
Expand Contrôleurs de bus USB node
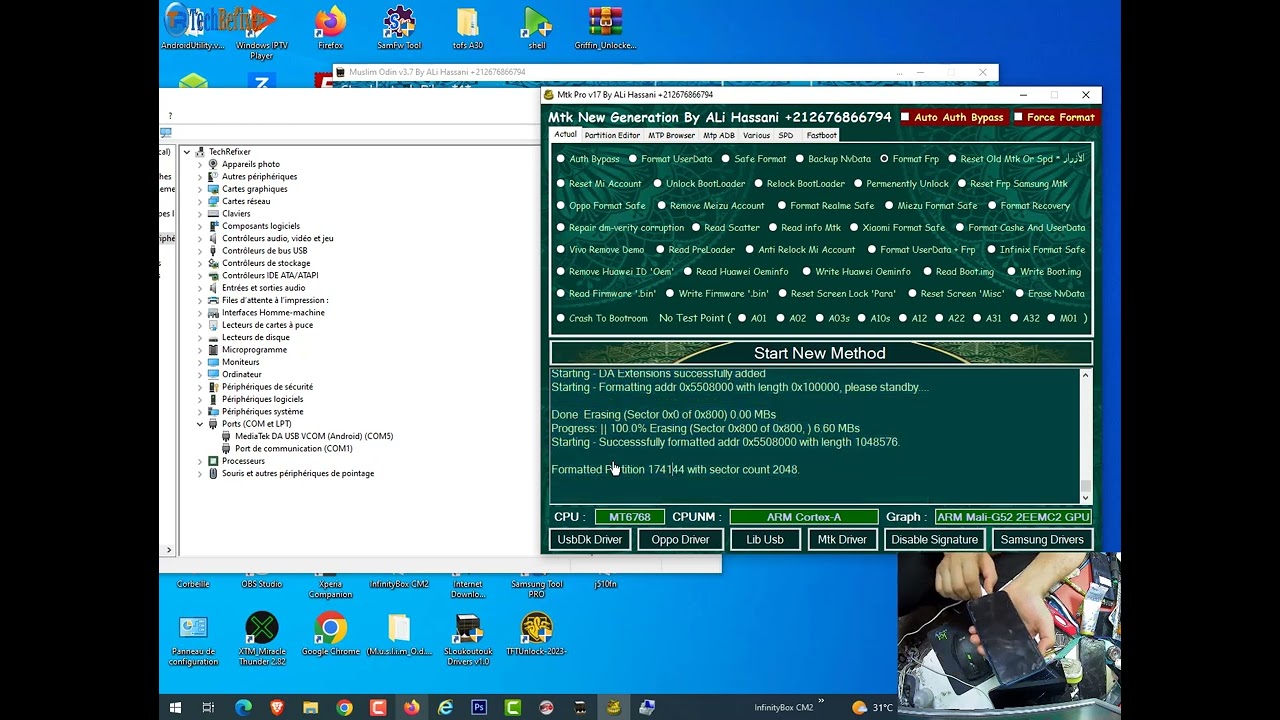pos(200,251)
